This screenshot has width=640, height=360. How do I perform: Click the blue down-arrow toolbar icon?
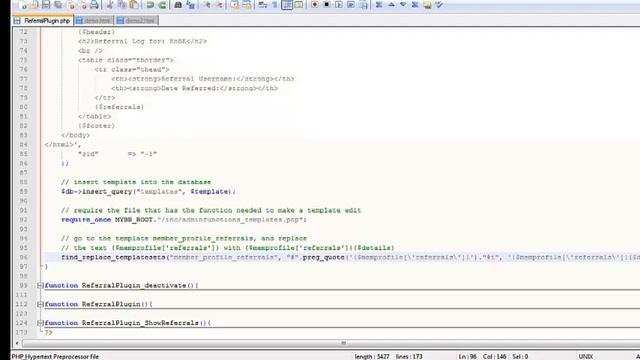403,5
